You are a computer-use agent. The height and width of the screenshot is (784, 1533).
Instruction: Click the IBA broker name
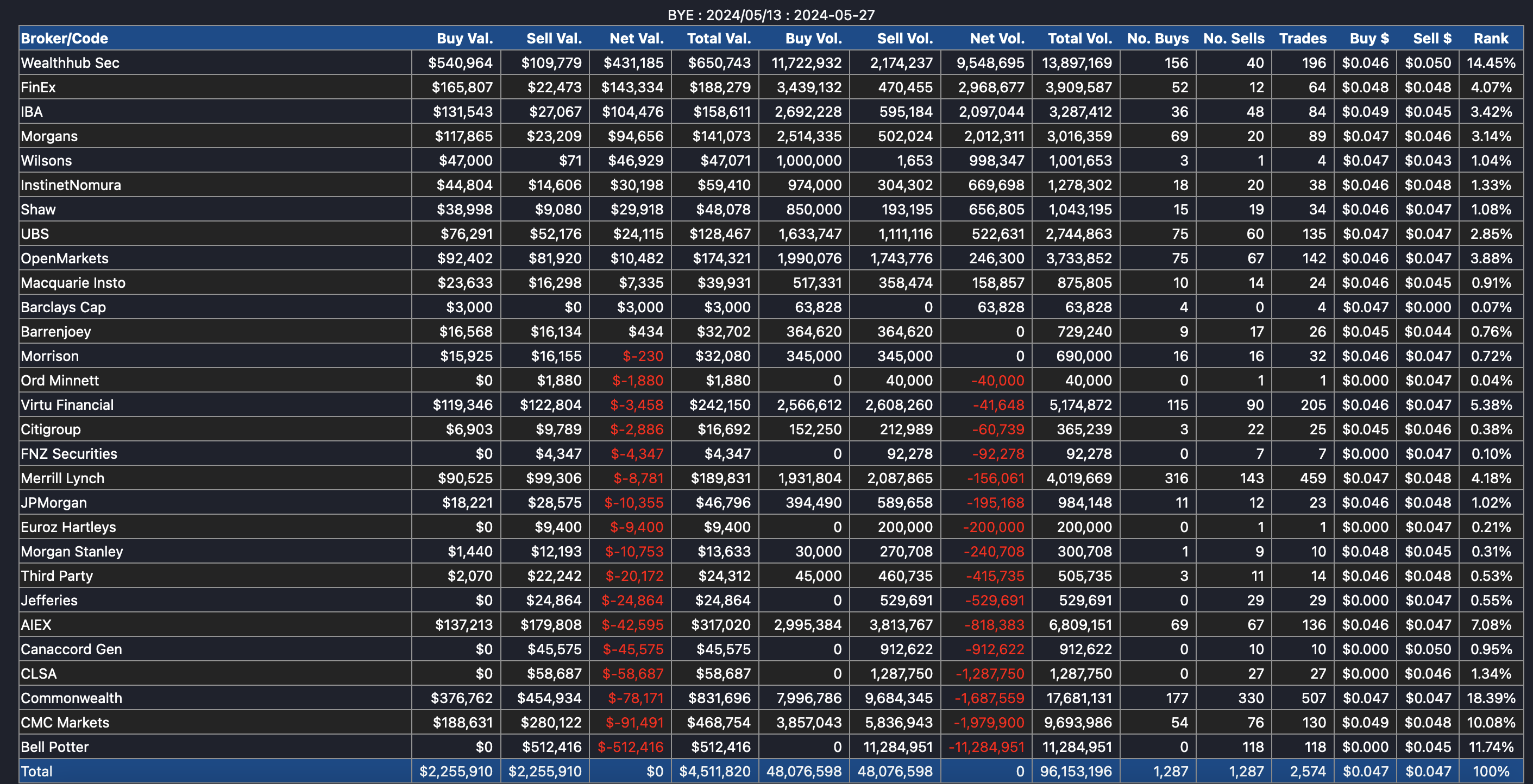[32, 112]
